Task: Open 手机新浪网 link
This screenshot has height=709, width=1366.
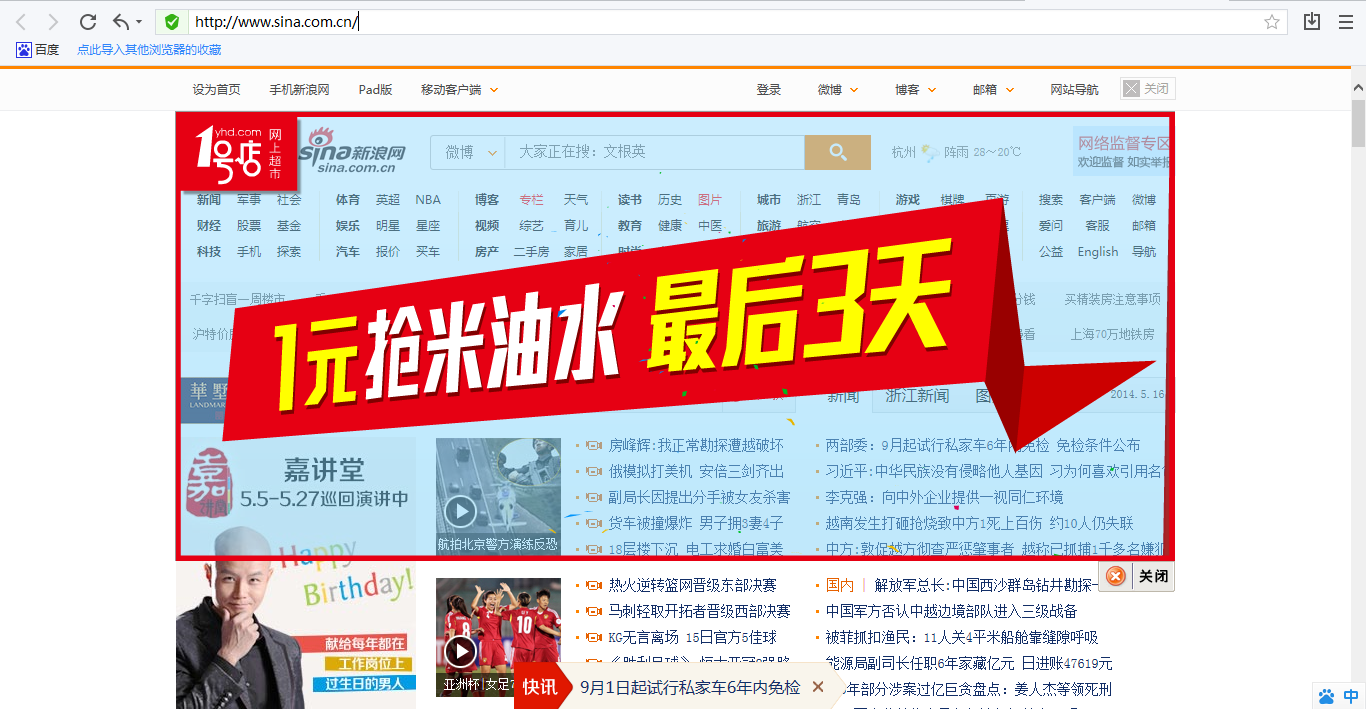Action: click(299, 89)
